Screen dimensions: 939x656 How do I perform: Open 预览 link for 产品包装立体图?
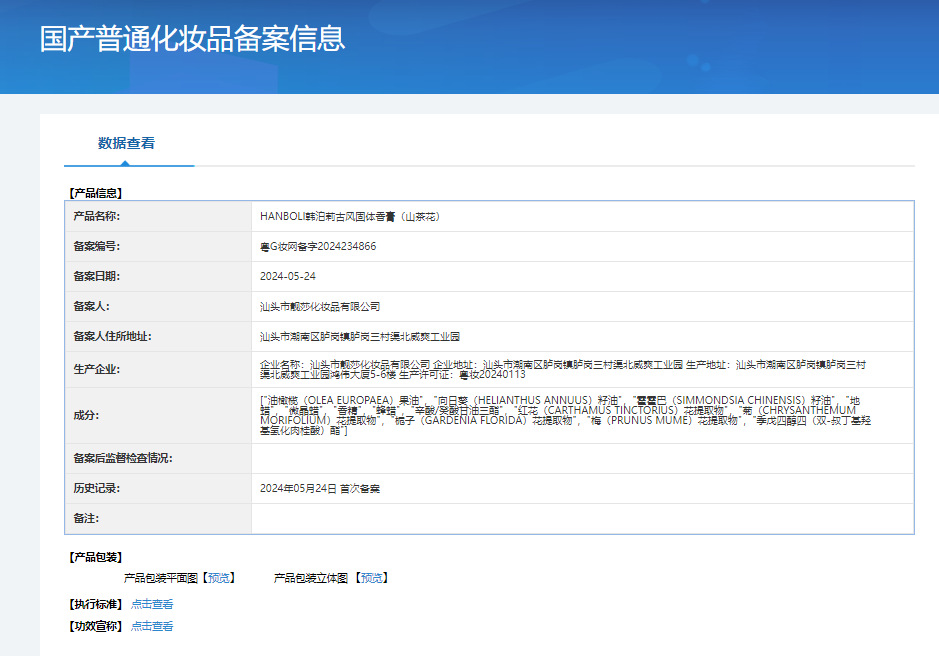point(372,578)
